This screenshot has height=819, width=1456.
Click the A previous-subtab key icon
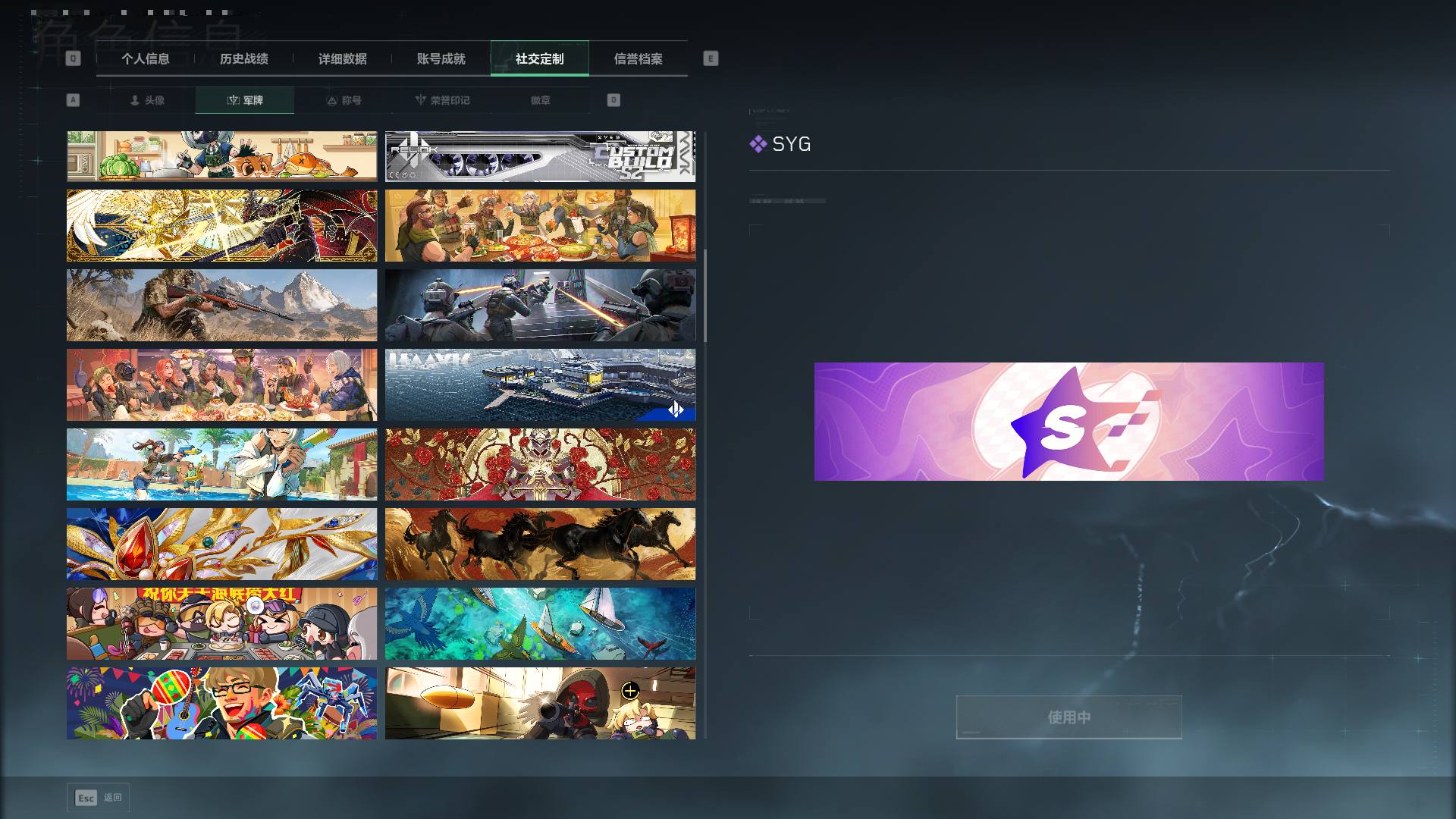73,100
